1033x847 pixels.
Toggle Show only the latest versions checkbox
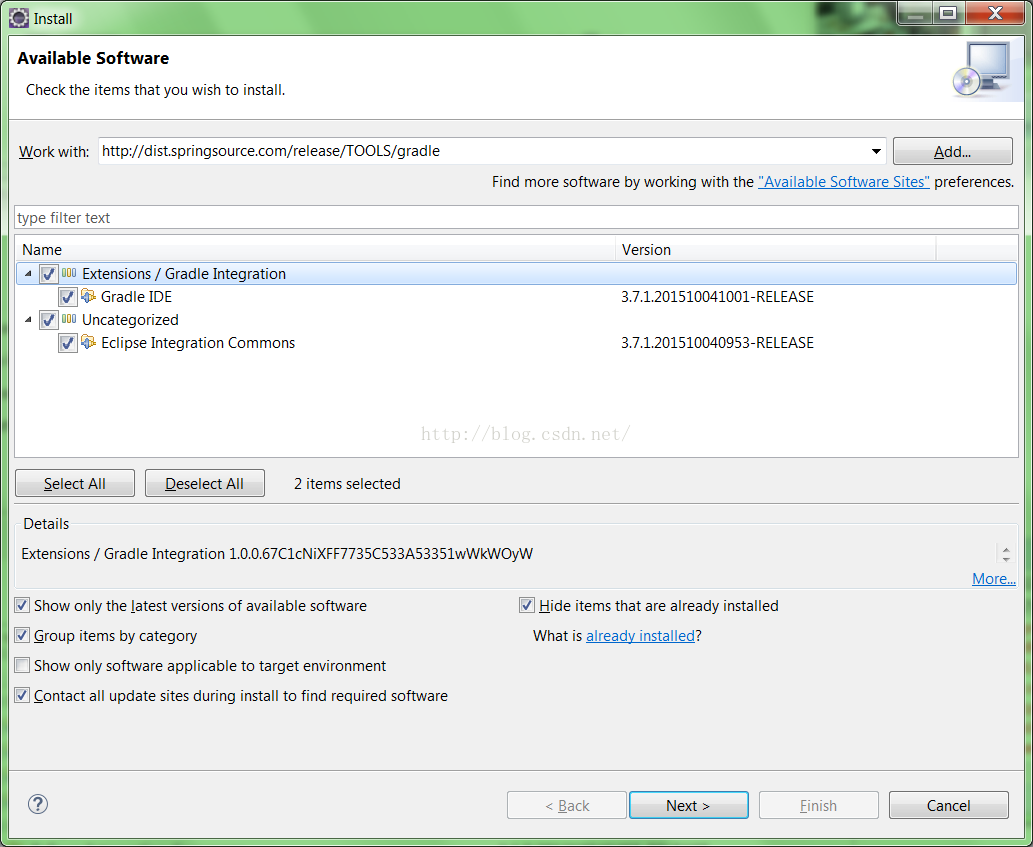point(22,605)
